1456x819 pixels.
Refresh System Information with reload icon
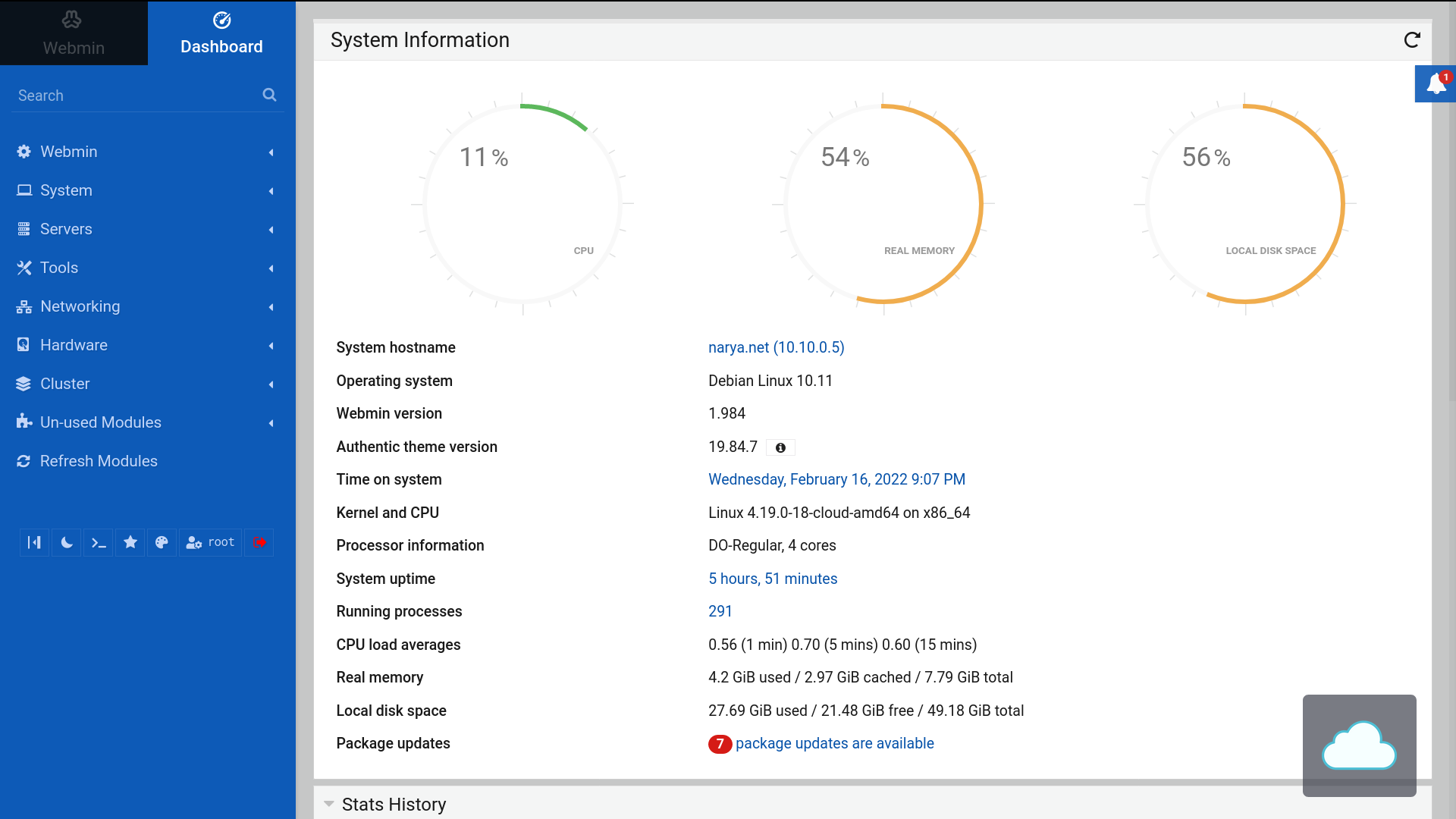coord(1411,40)
